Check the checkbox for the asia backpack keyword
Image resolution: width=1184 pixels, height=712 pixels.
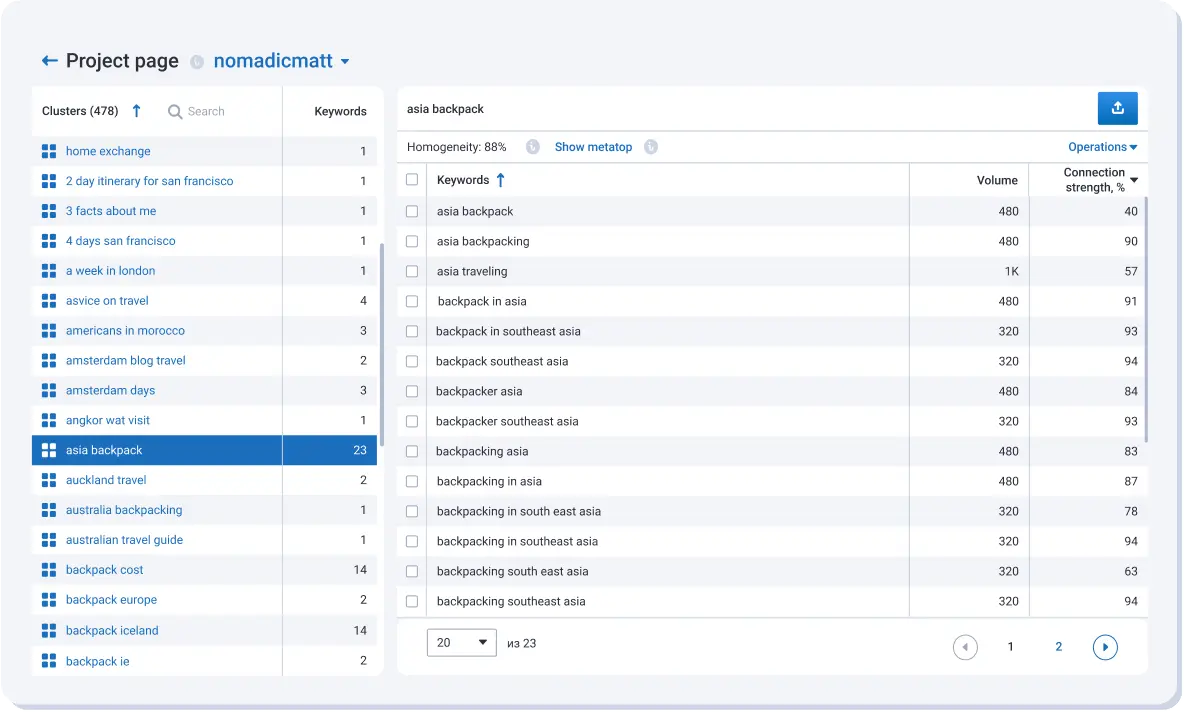[412, 211]
